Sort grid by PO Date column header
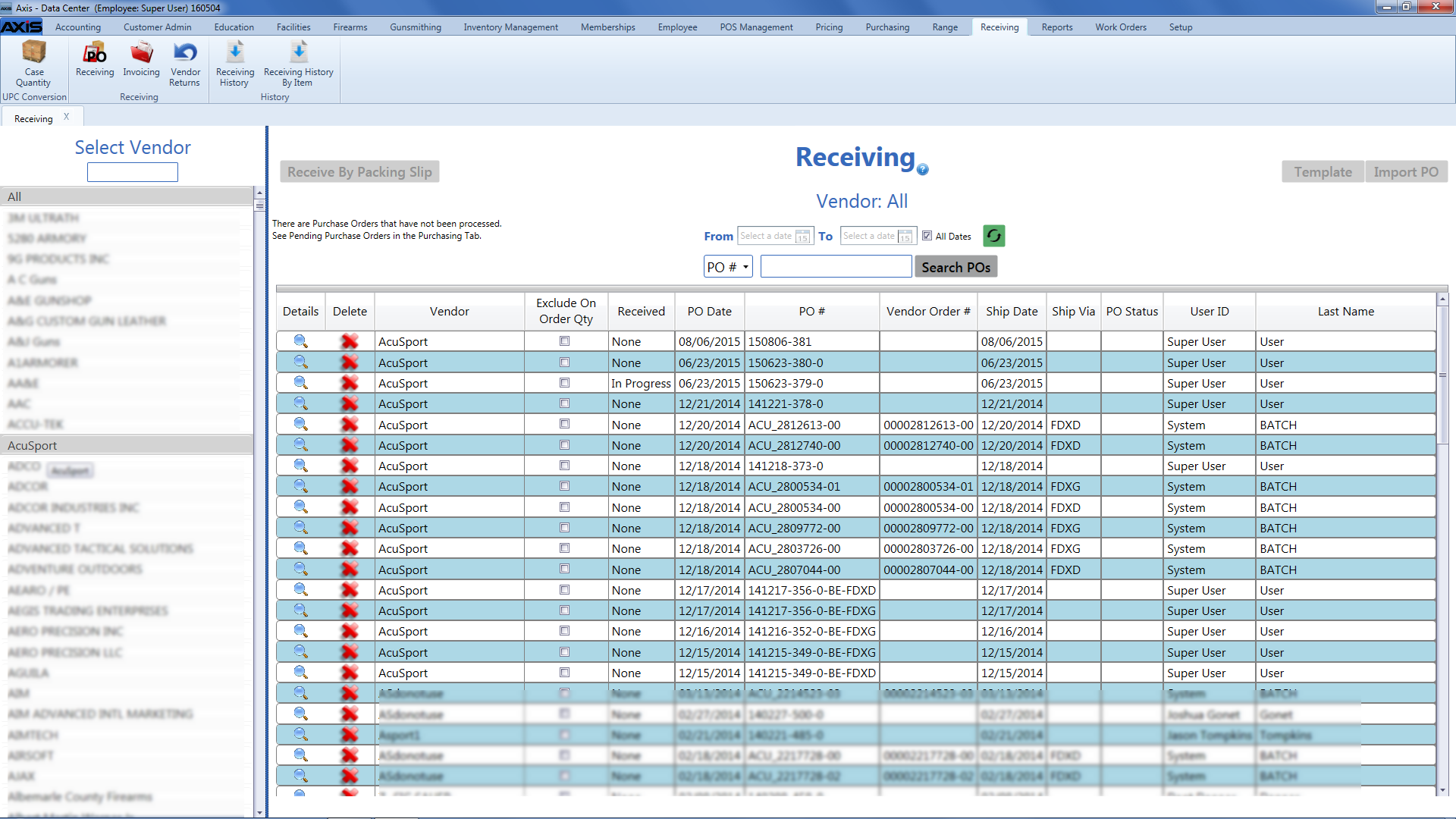This screenshot has width=1456, height=819. coord(709,312)
